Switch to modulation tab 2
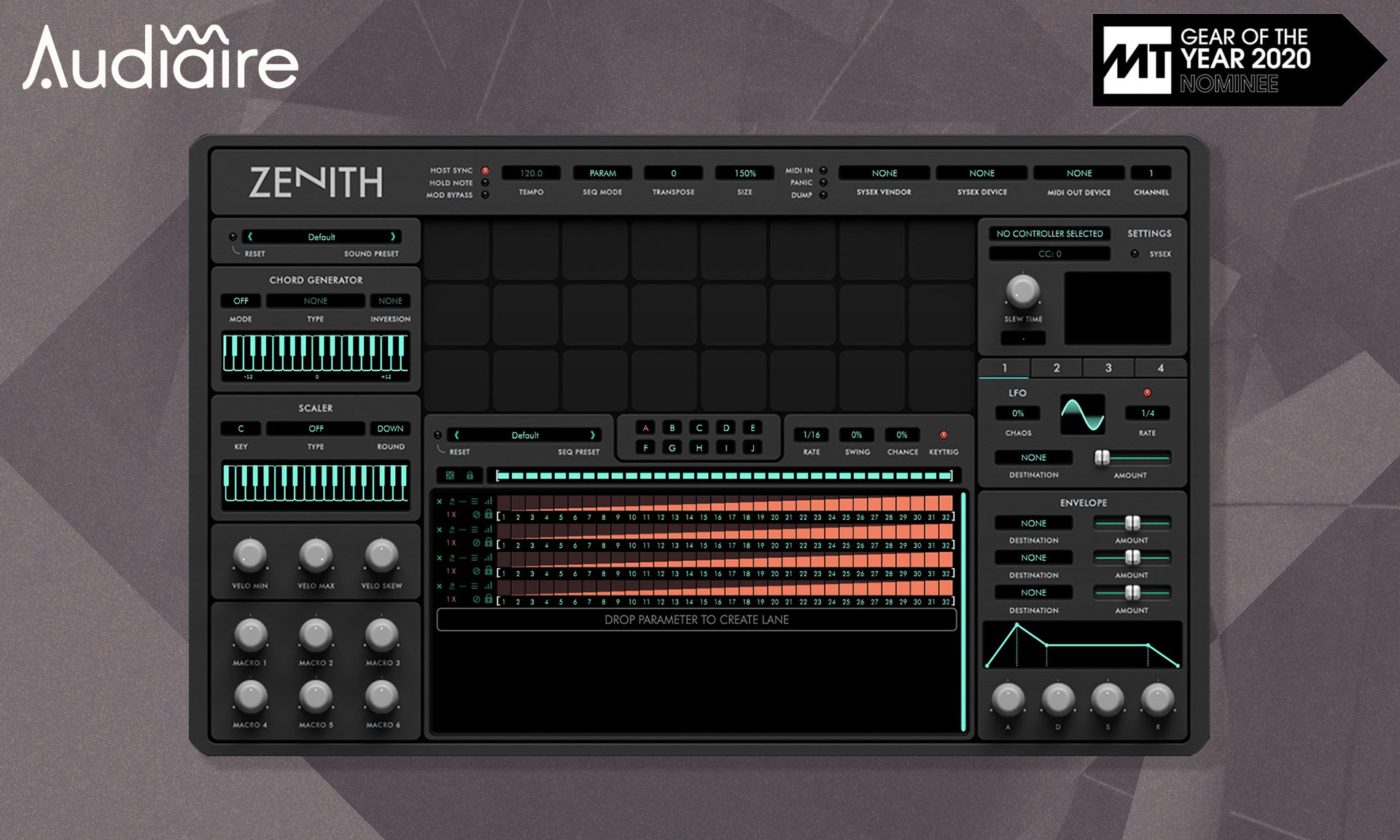1400x840 pixels. 1057,368
